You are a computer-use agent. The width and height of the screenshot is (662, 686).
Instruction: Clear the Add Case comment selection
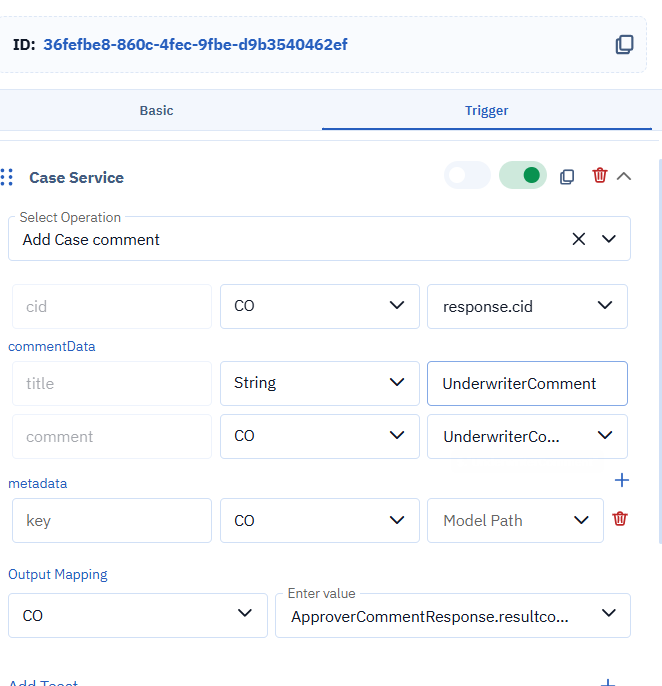click(x=578, y=239)
